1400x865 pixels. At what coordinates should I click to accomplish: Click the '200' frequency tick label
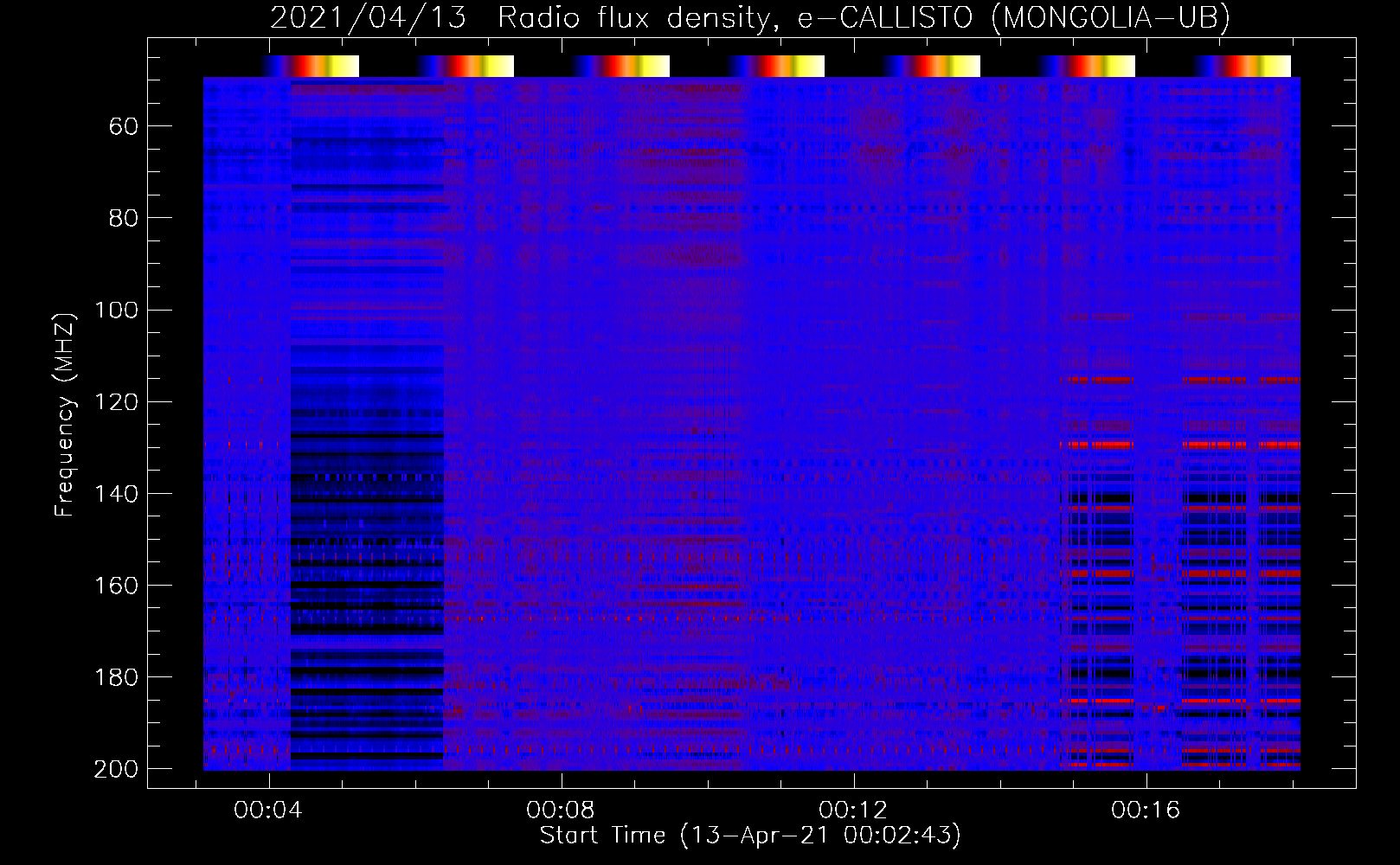pos(116,769)
